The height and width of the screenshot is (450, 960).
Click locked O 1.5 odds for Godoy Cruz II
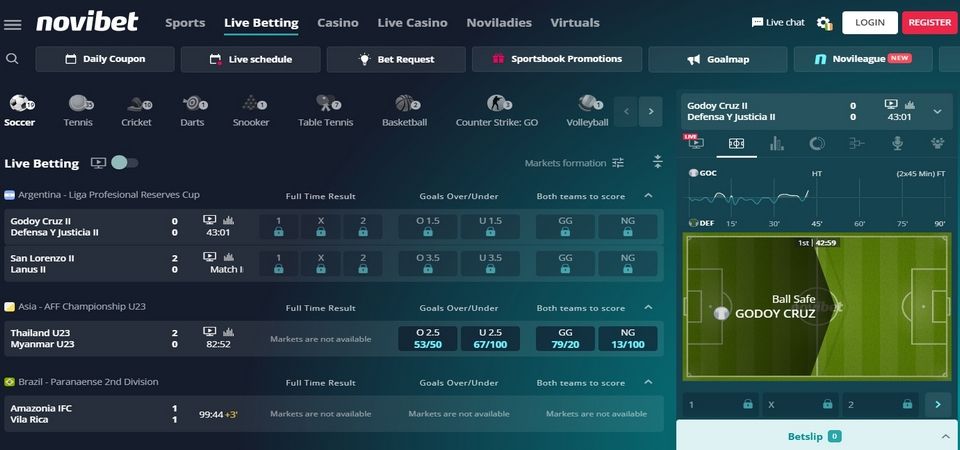428,227
